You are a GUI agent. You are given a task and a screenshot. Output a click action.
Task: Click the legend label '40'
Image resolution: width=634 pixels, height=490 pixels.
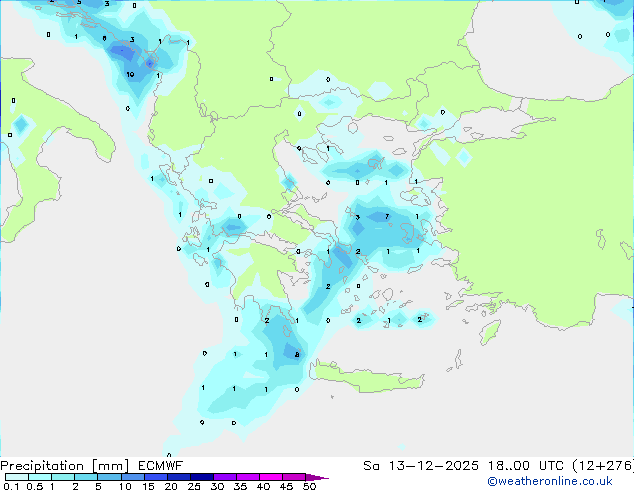264,486
